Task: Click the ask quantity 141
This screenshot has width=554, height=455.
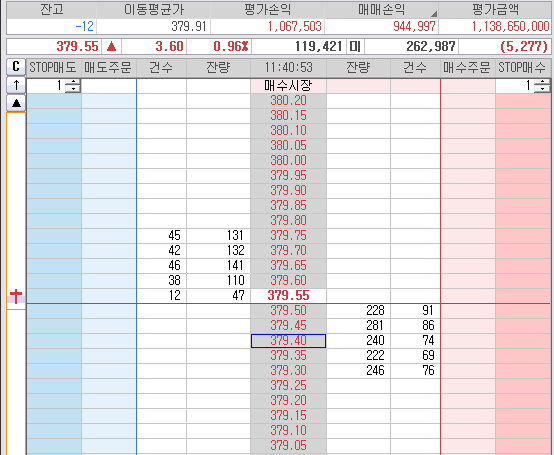Action: [x=235, y=266]
